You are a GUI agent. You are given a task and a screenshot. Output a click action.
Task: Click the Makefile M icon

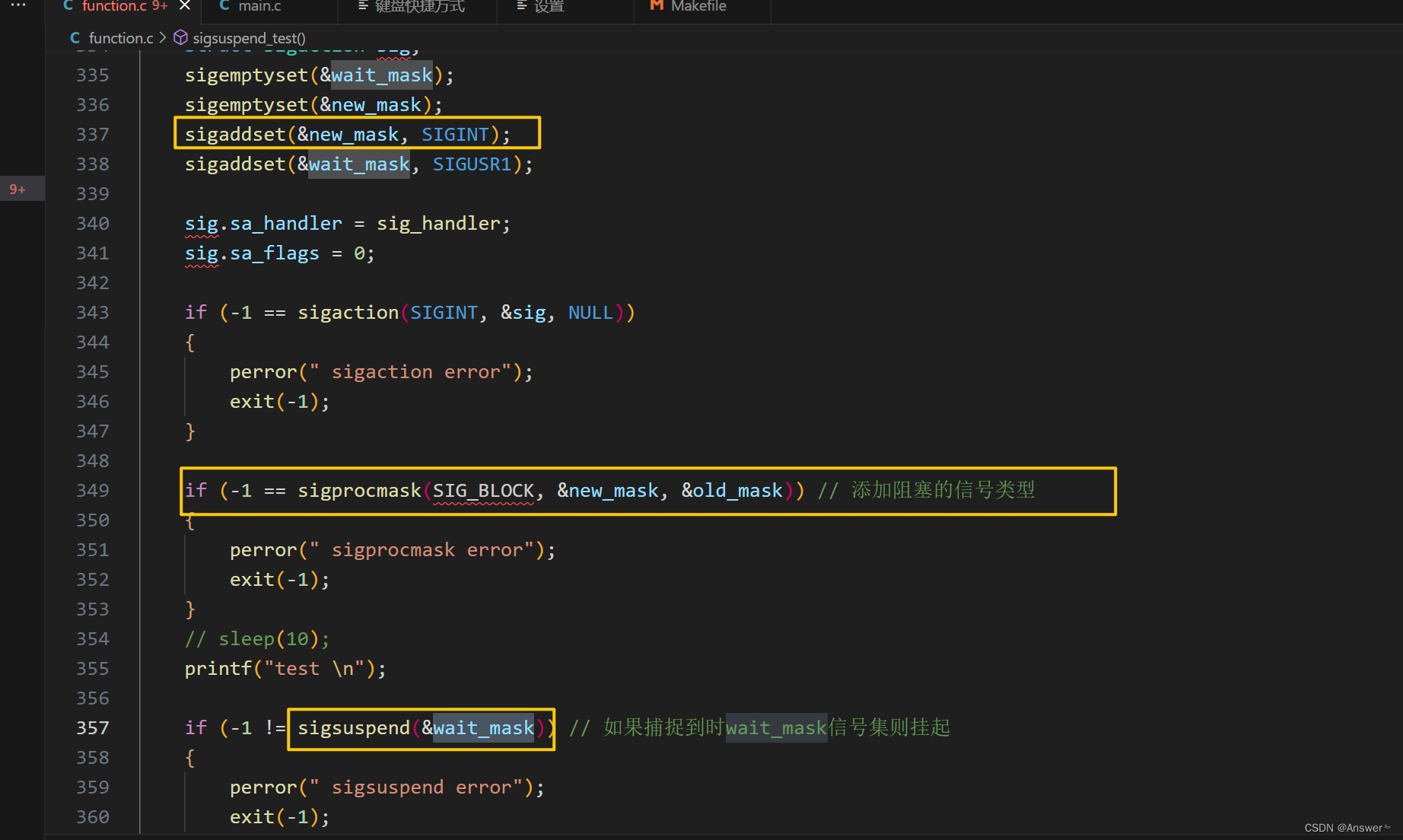pyautogui.click(x=656, y=6)
